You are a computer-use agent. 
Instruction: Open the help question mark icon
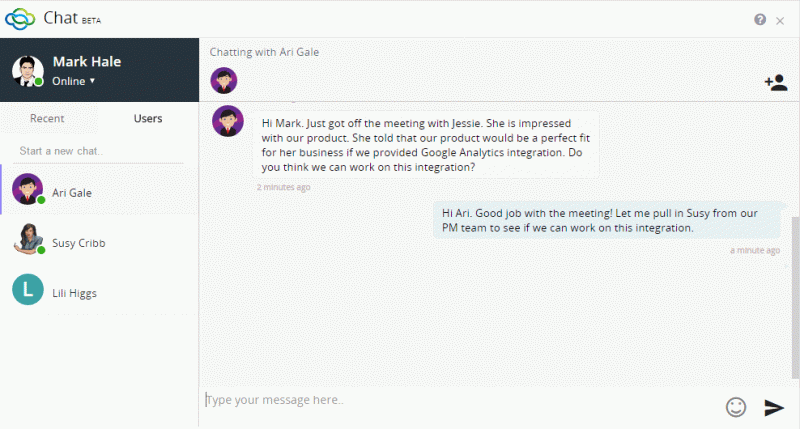(760, 19)
